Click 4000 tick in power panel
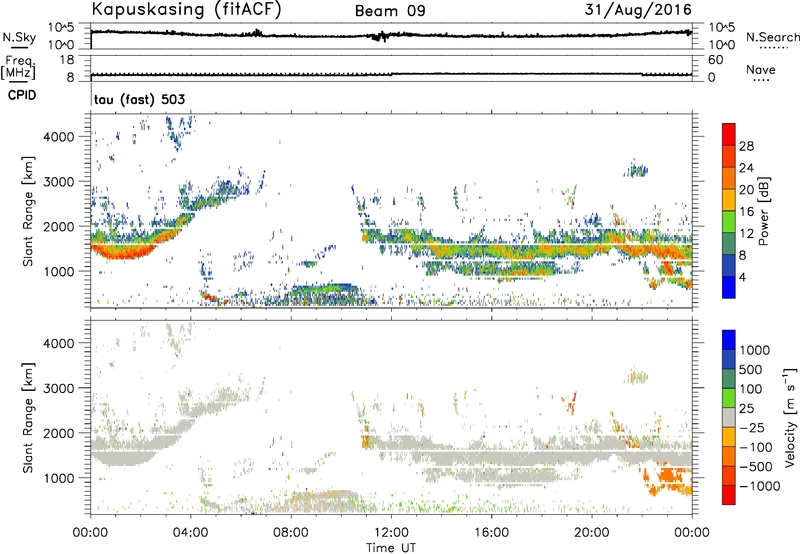 click(x=58, y=137)
